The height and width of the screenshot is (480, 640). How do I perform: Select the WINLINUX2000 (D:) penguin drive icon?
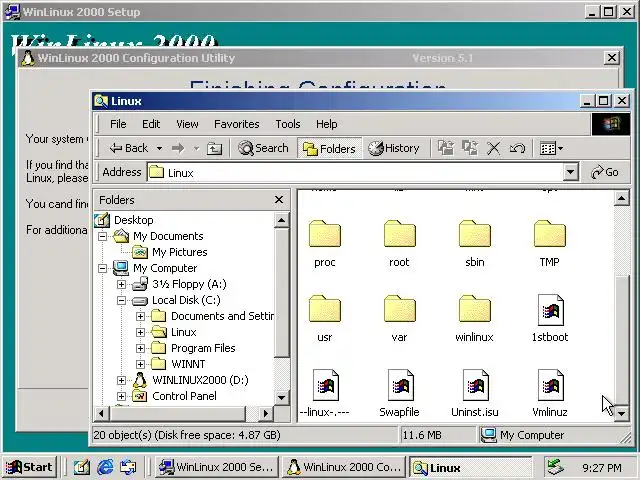[x=140, y=380]
